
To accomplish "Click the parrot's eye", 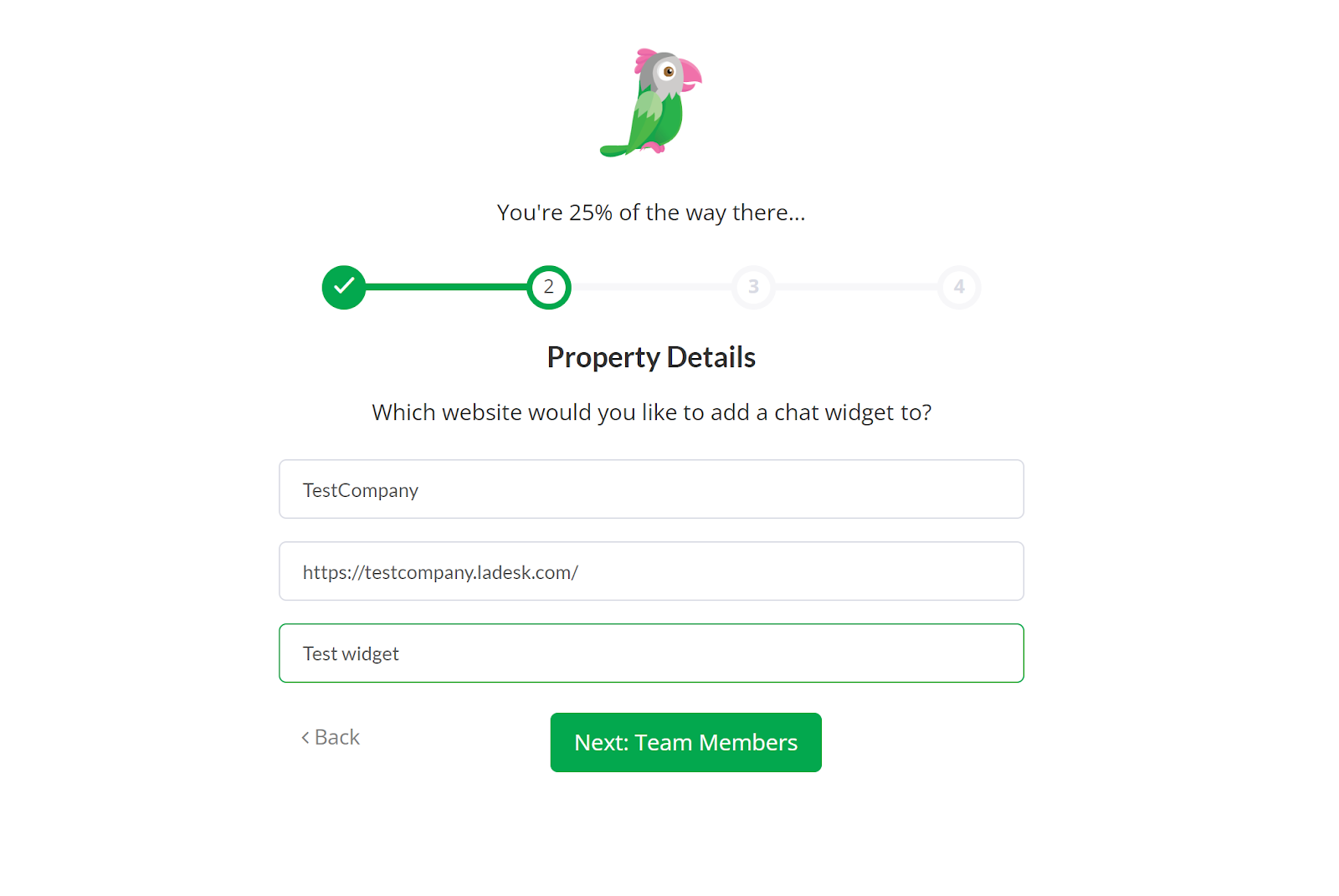I will [x=668, y=72].
